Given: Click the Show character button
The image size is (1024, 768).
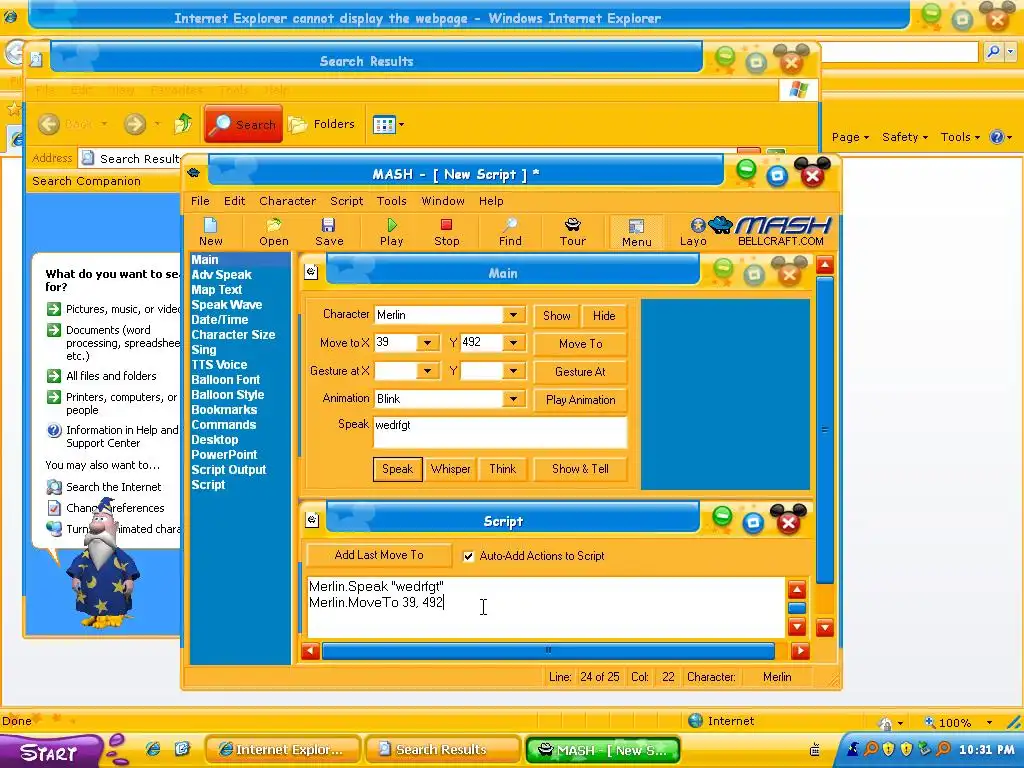Looking at the screenshot, I should 556,315.
